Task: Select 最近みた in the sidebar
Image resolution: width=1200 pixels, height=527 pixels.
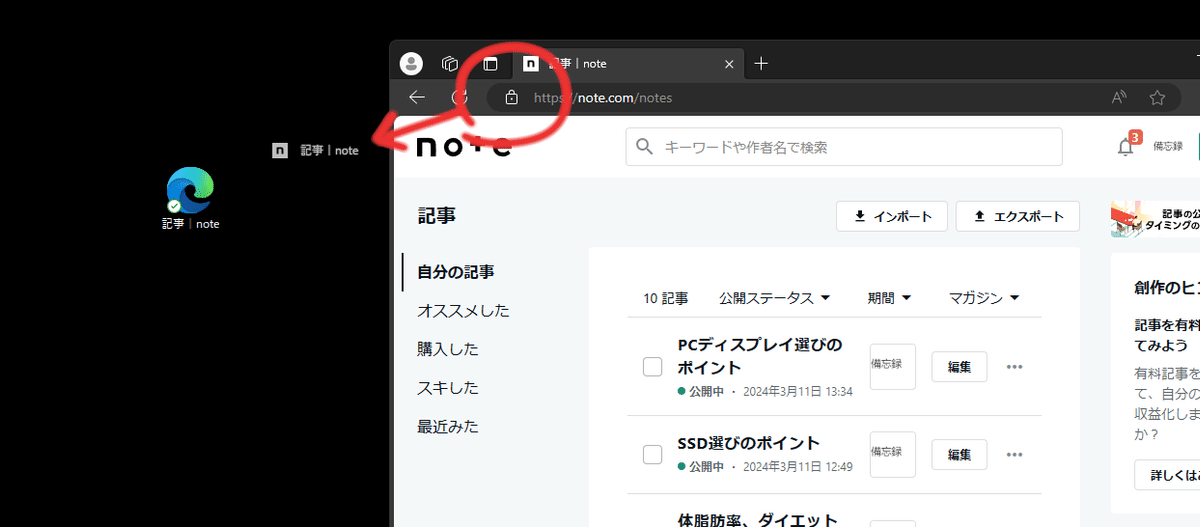Action: pos(448,427)
